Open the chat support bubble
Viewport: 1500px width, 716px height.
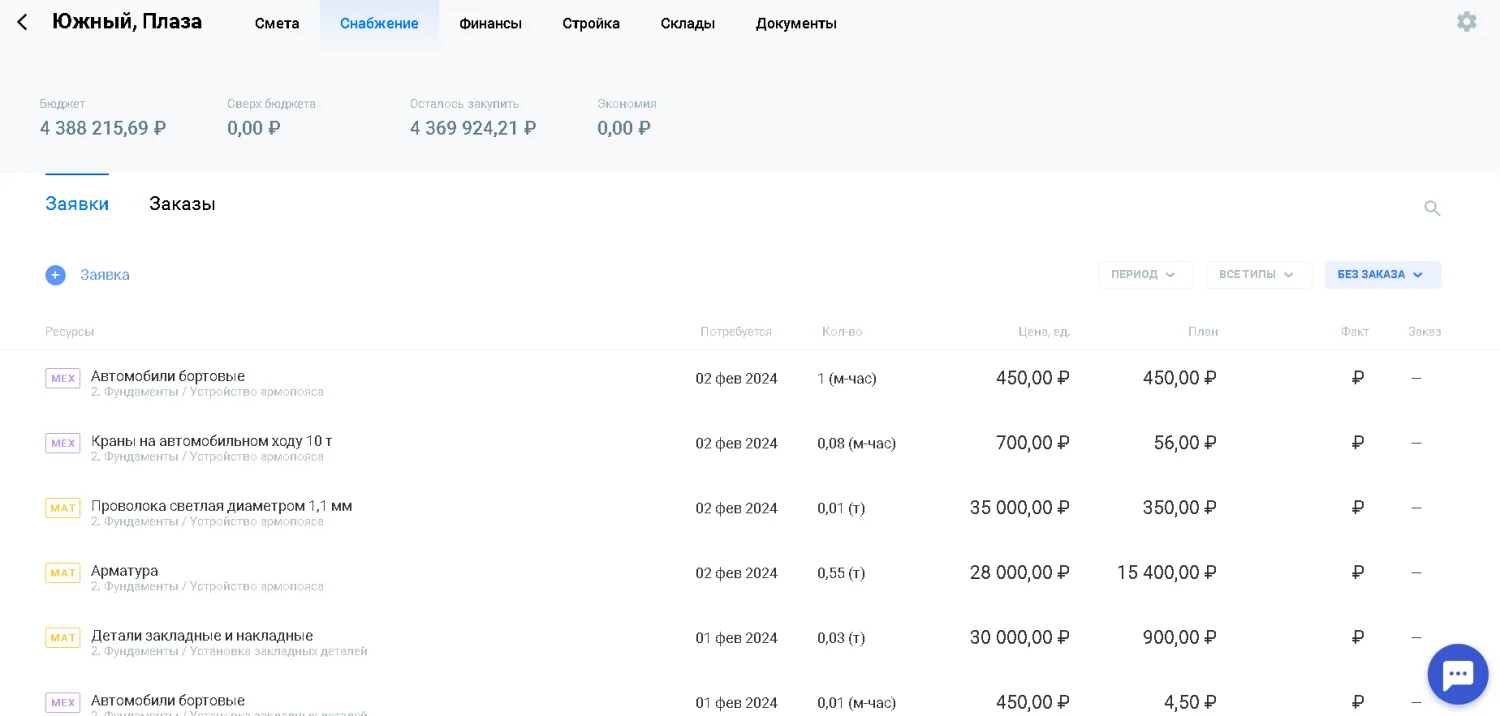1457,674
